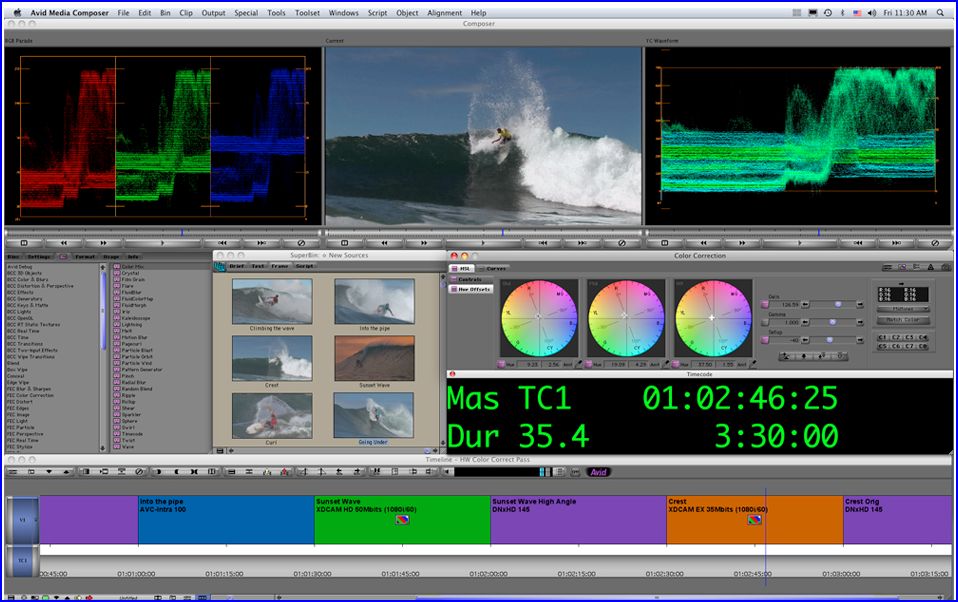Switch to the Curves tab in Color Correction

click(x=497, y=268)
